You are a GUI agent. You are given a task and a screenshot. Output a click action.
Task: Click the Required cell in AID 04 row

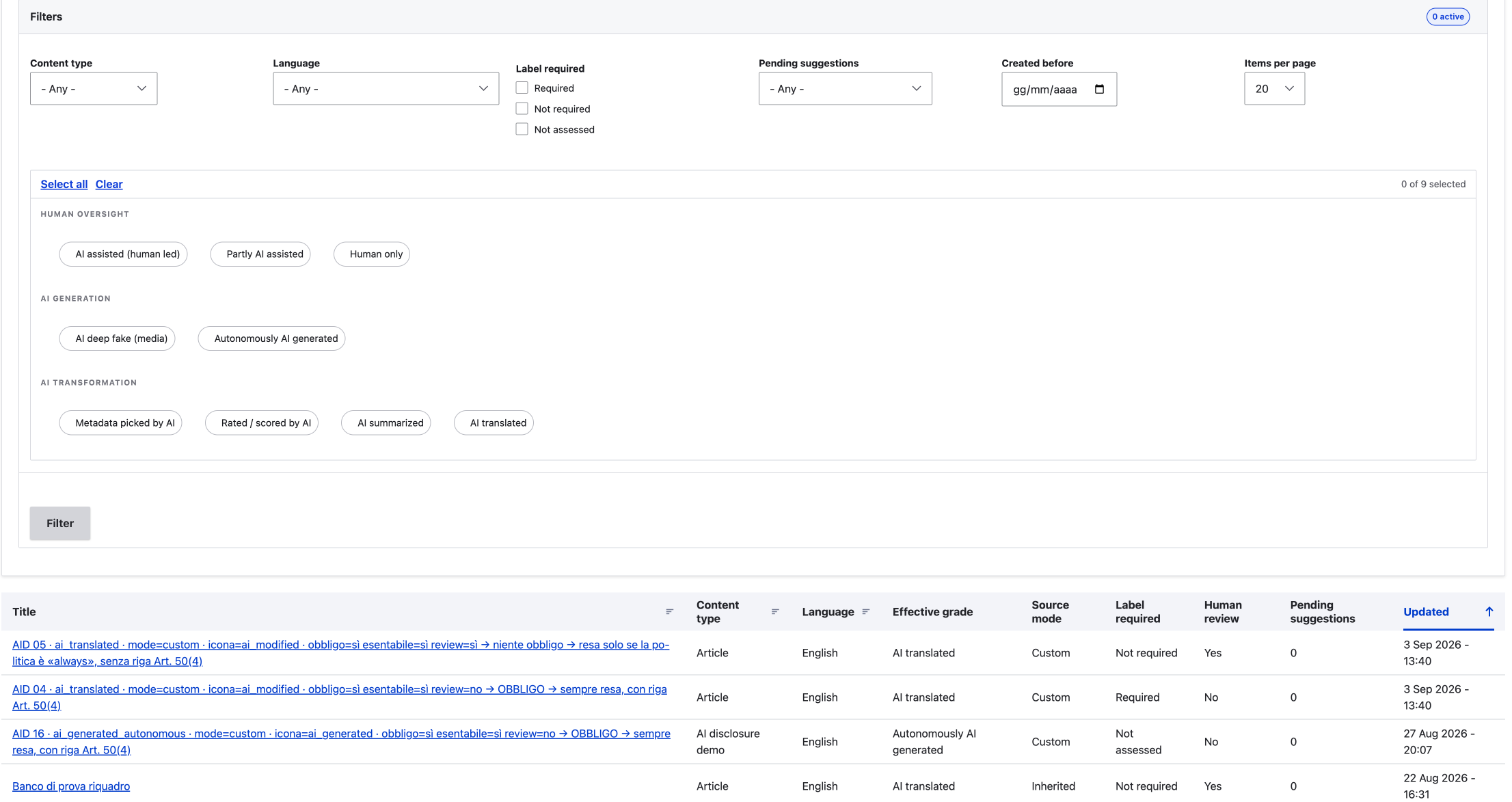[1138, 697]
